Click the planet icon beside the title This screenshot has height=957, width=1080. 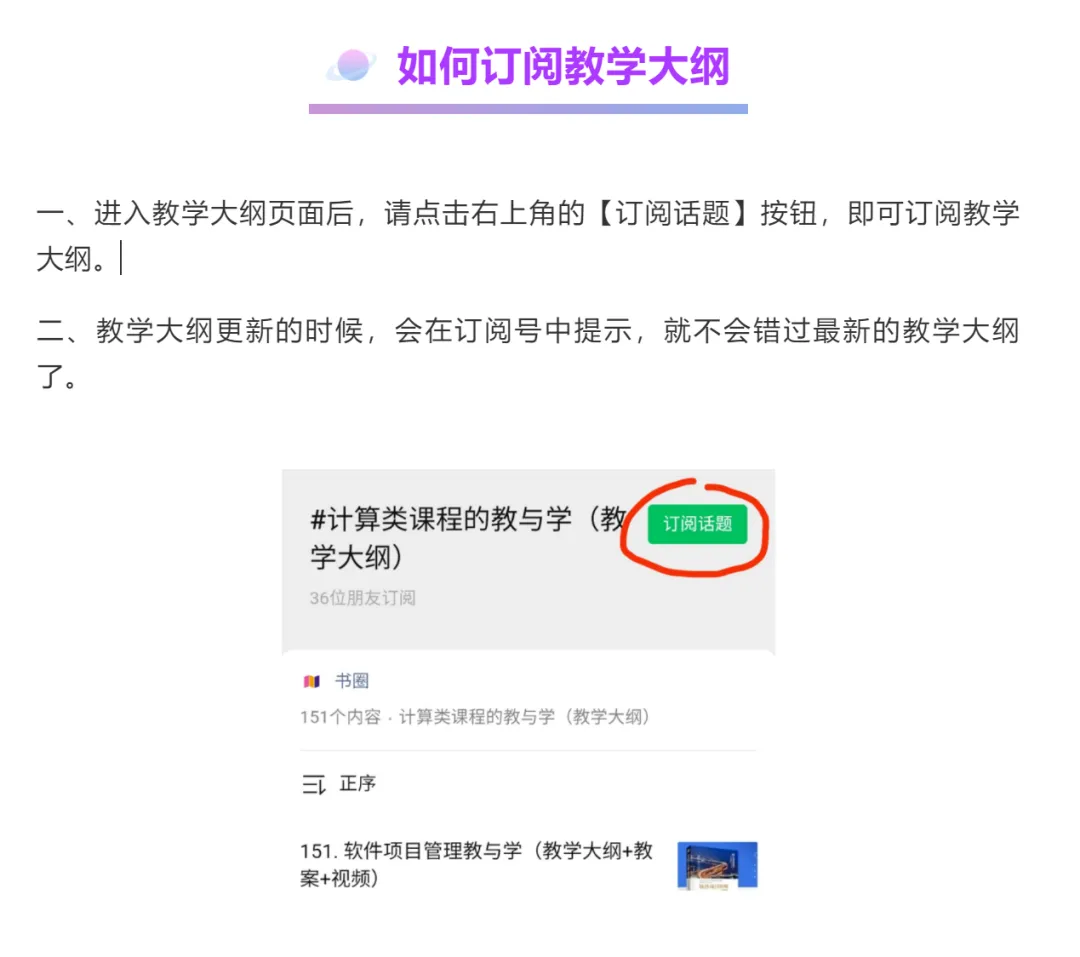(351, 66)
